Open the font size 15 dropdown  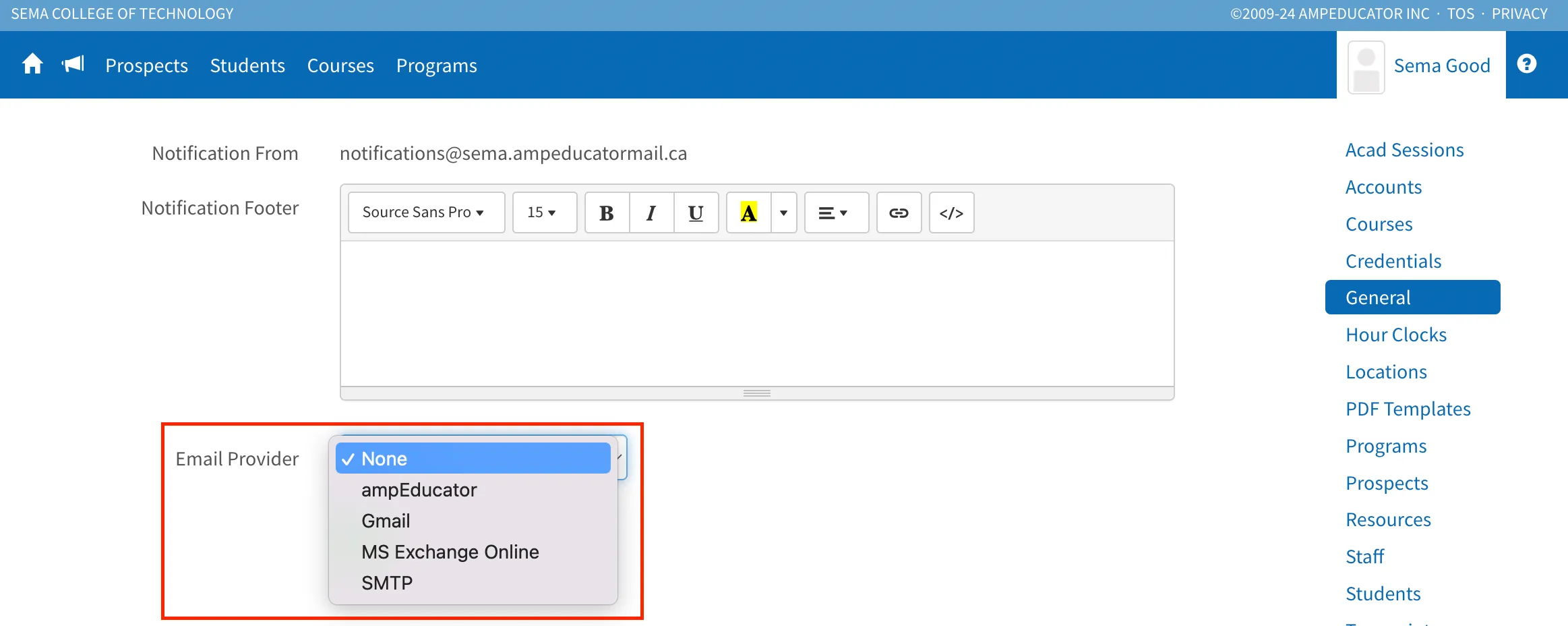coord(544,213)
